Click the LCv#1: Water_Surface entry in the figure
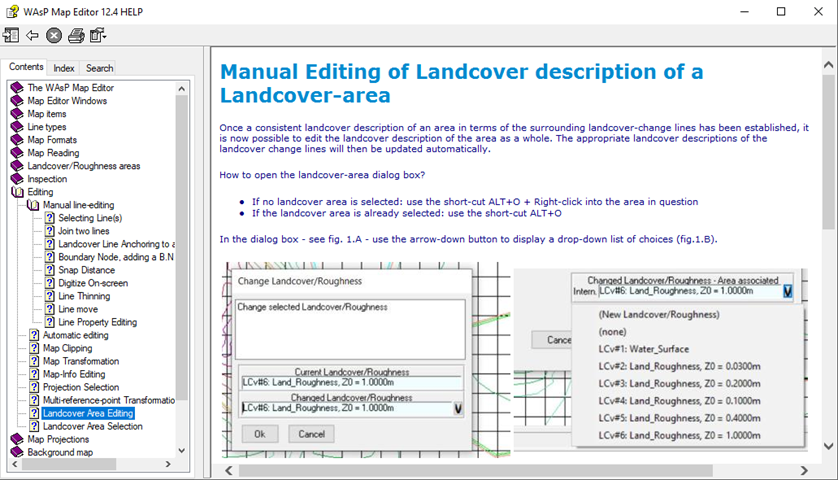This screenshot has height=480, width=838. pyautogui.click(x=643, y=349)
